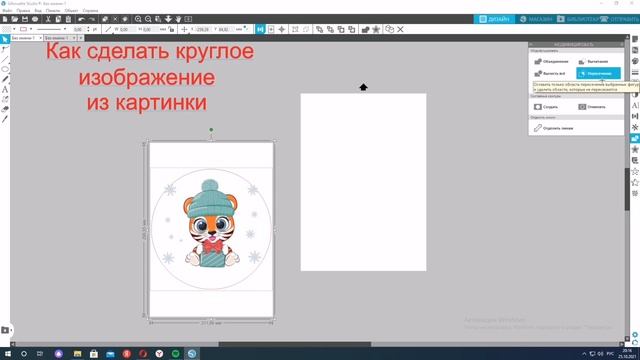640x360 pixels.
Task: Open the Text Style panel icon
Action: coord(635,105)
